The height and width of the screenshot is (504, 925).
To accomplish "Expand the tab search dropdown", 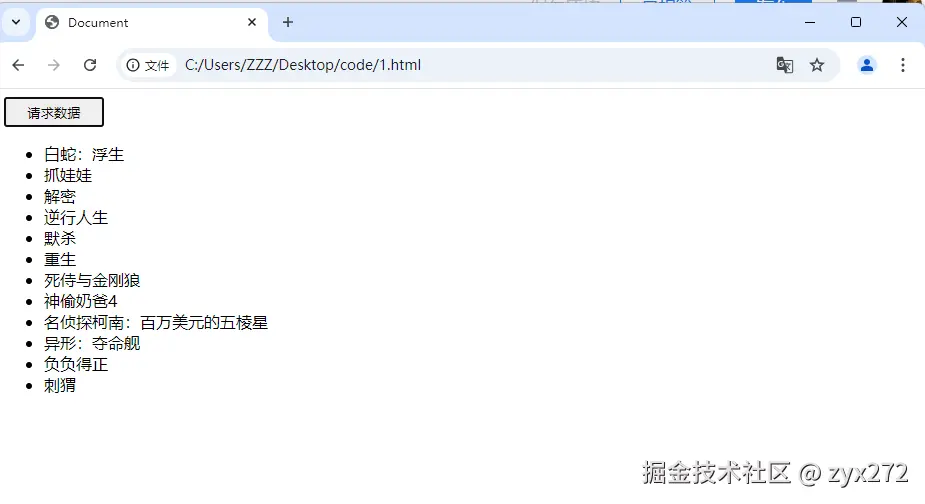I will pos(16,22).
